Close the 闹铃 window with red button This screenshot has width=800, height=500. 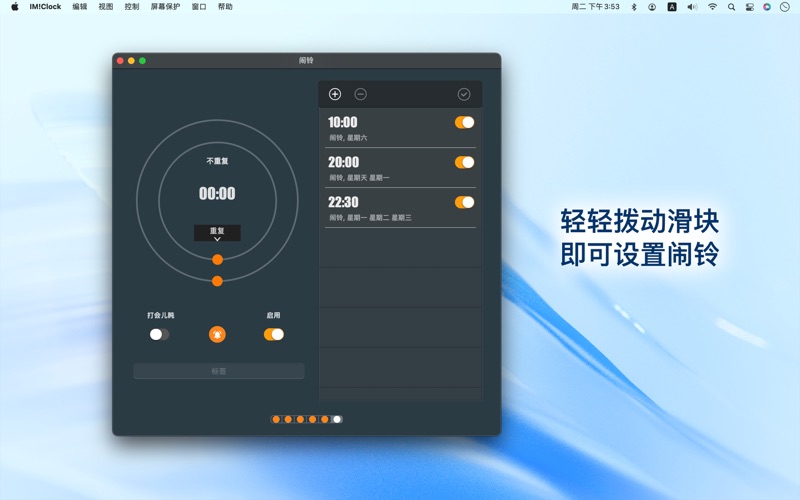click(x=120, y=61)
